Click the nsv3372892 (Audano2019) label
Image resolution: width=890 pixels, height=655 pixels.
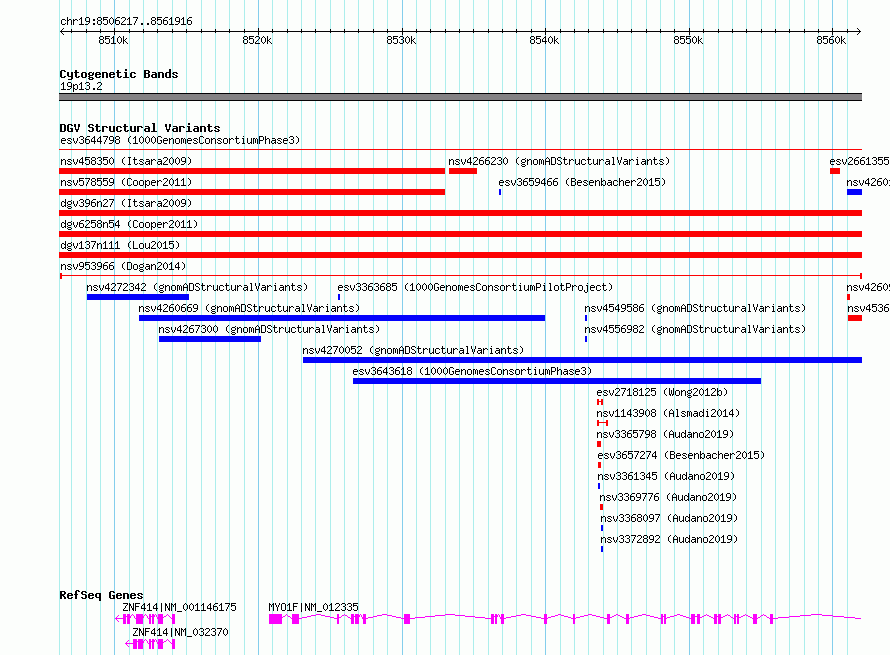(x=669, y=539)
